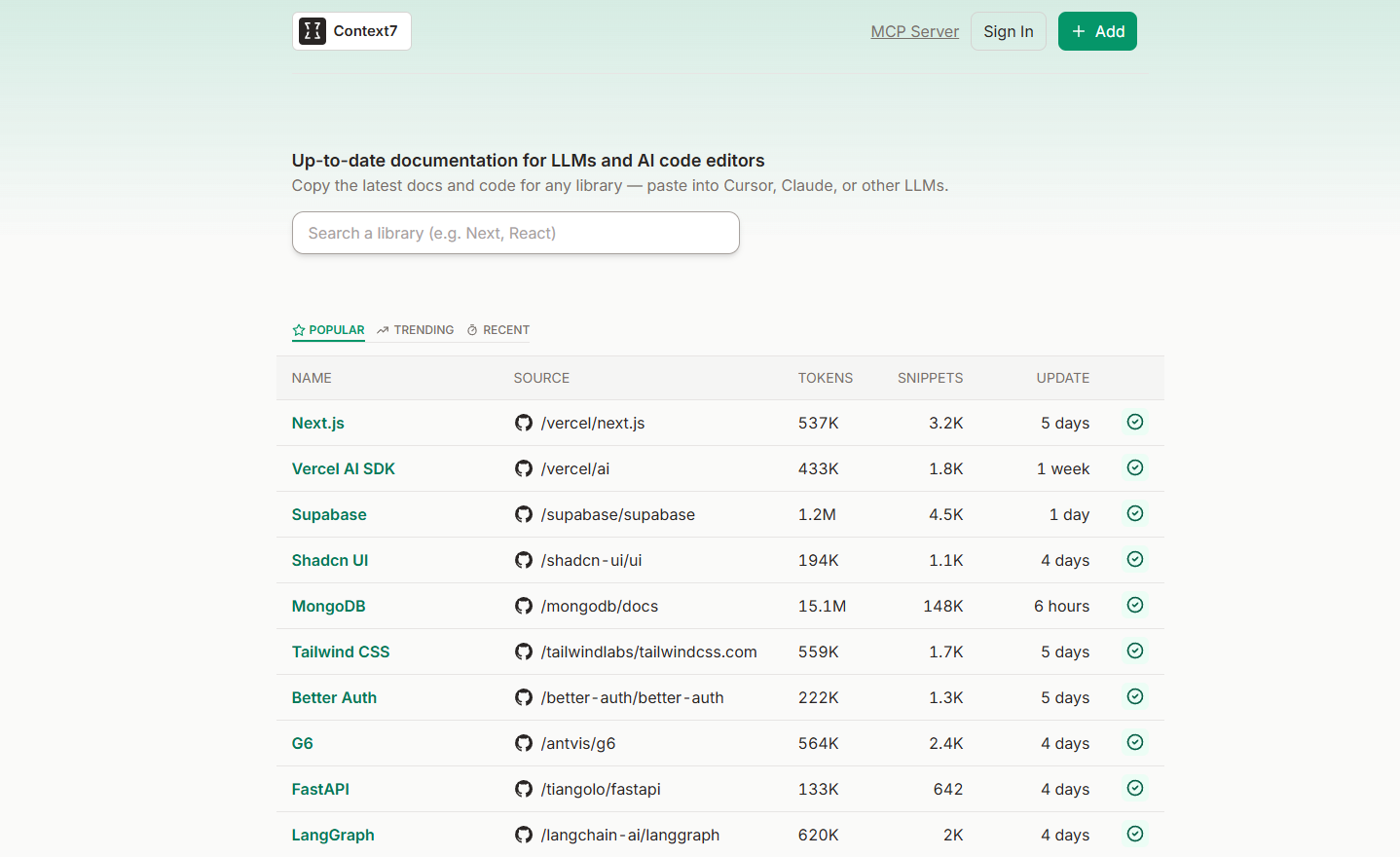This screenshot has height=857, width=1400.
Task: Click the 620K tokens value
Action: pyautogui.click(x=819, y=835)
